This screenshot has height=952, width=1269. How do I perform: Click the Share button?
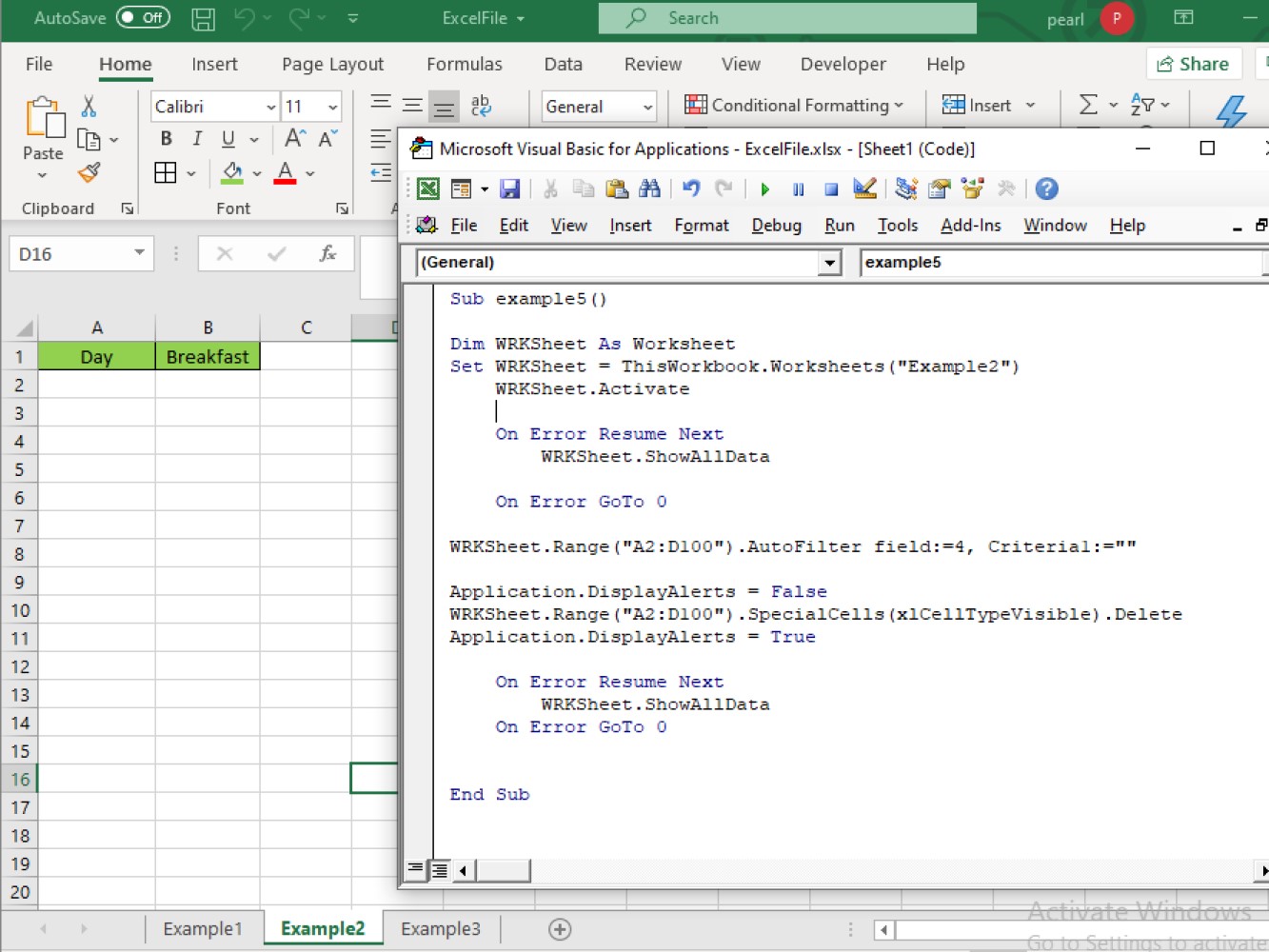click(x=1194, y=64)
